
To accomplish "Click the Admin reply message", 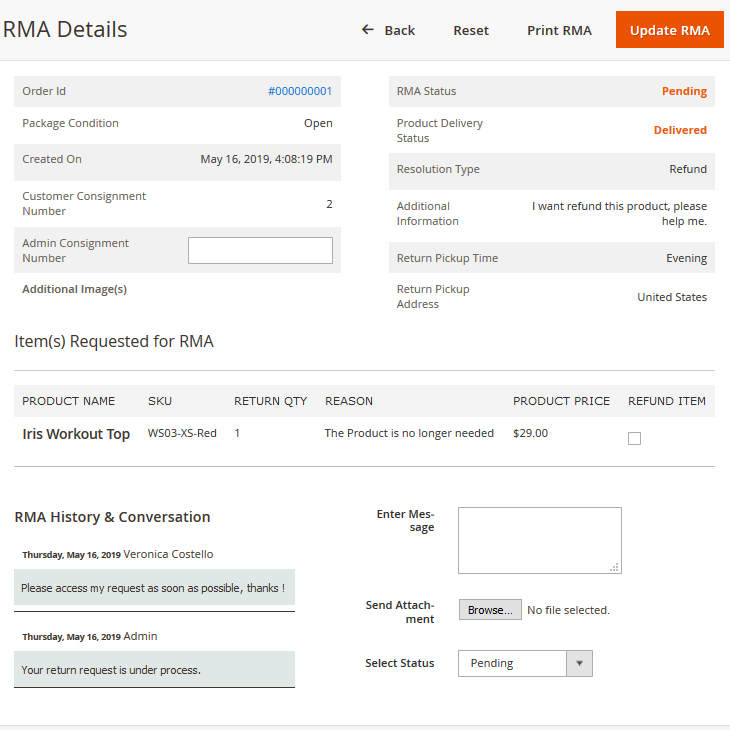I will click(x=111, y=670).
